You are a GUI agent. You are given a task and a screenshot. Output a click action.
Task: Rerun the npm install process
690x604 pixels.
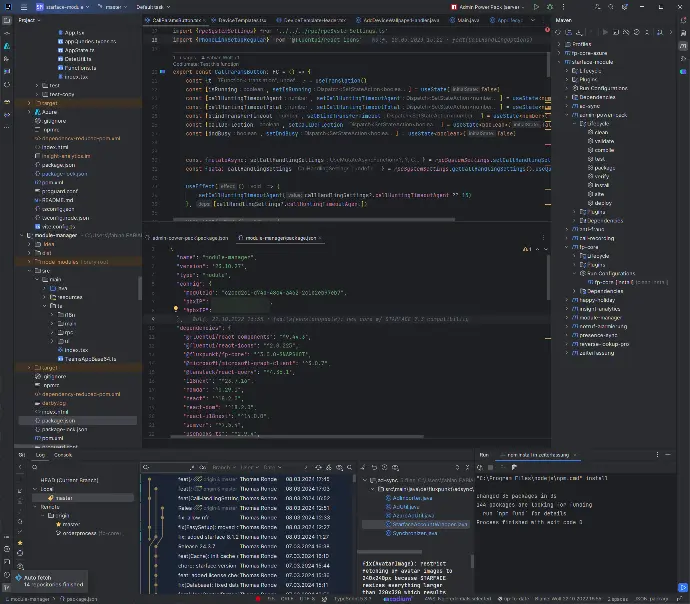tap(480, 468)
